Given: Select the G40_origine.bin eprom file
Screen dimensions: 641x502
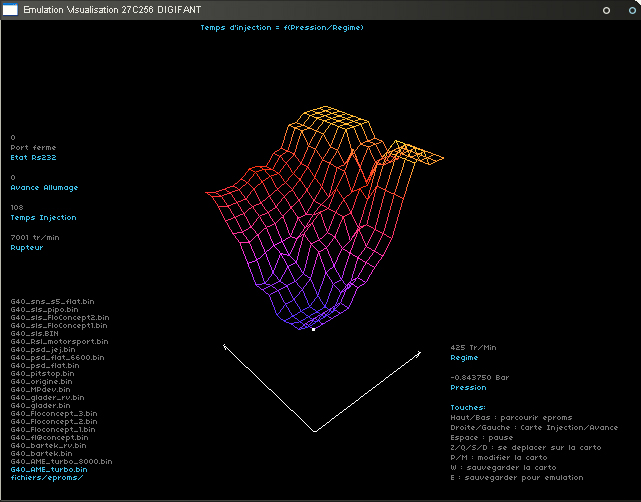Looking at the screenshot, I should (x=41, y=381).
